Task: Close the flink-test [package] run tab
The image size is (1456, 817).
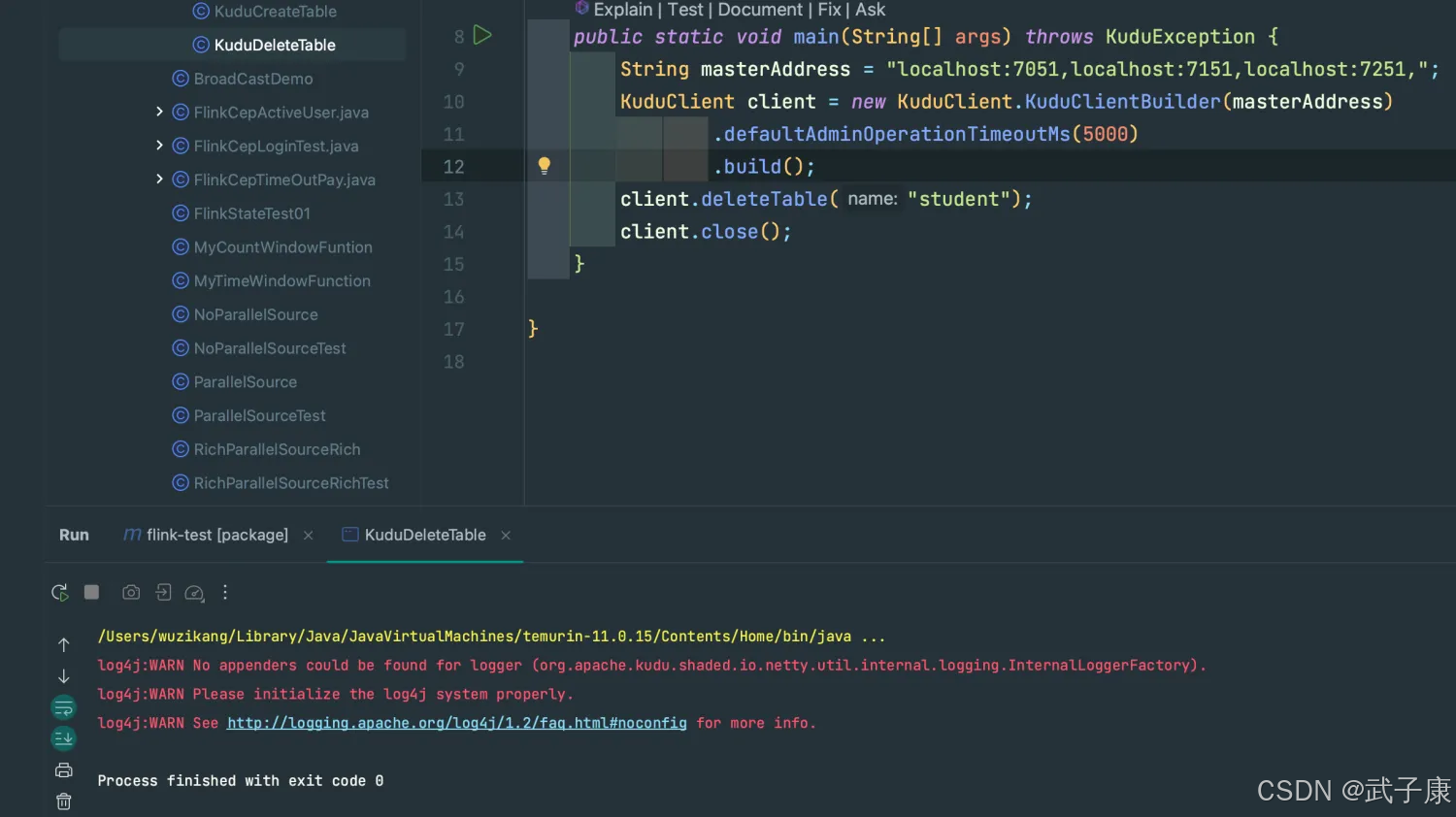Action: 309,536
